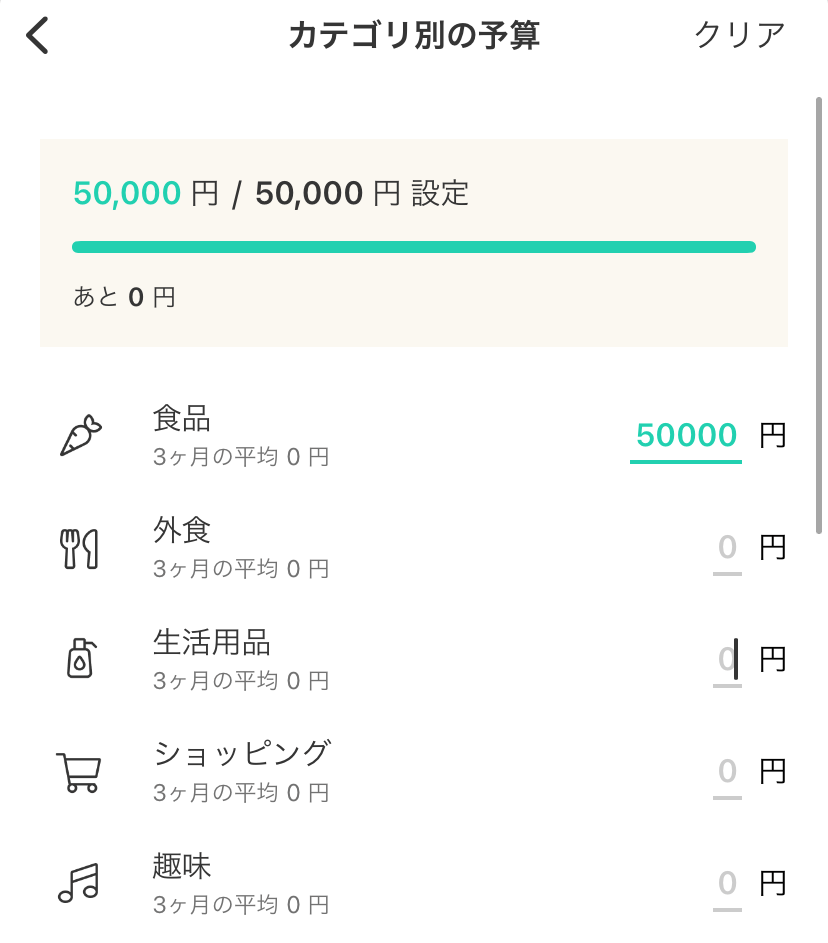Focus the 外食 budget amount field
The height and width of the screenshot is (943, 828).
[x=727, y=548]
